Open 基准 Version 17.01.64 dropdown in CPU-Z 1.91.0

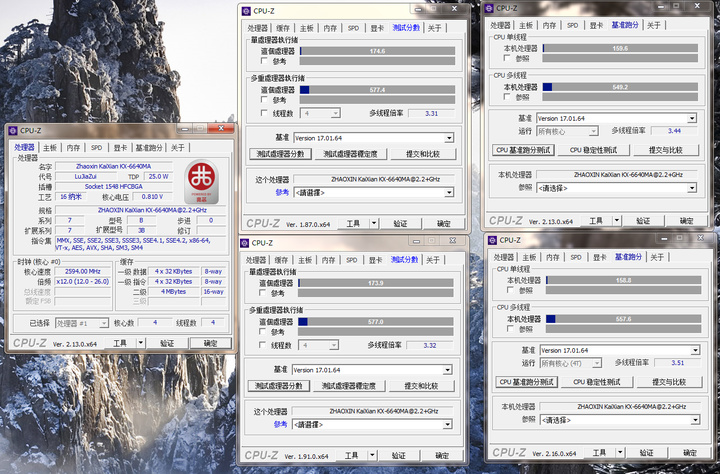(x=372, y=370)
